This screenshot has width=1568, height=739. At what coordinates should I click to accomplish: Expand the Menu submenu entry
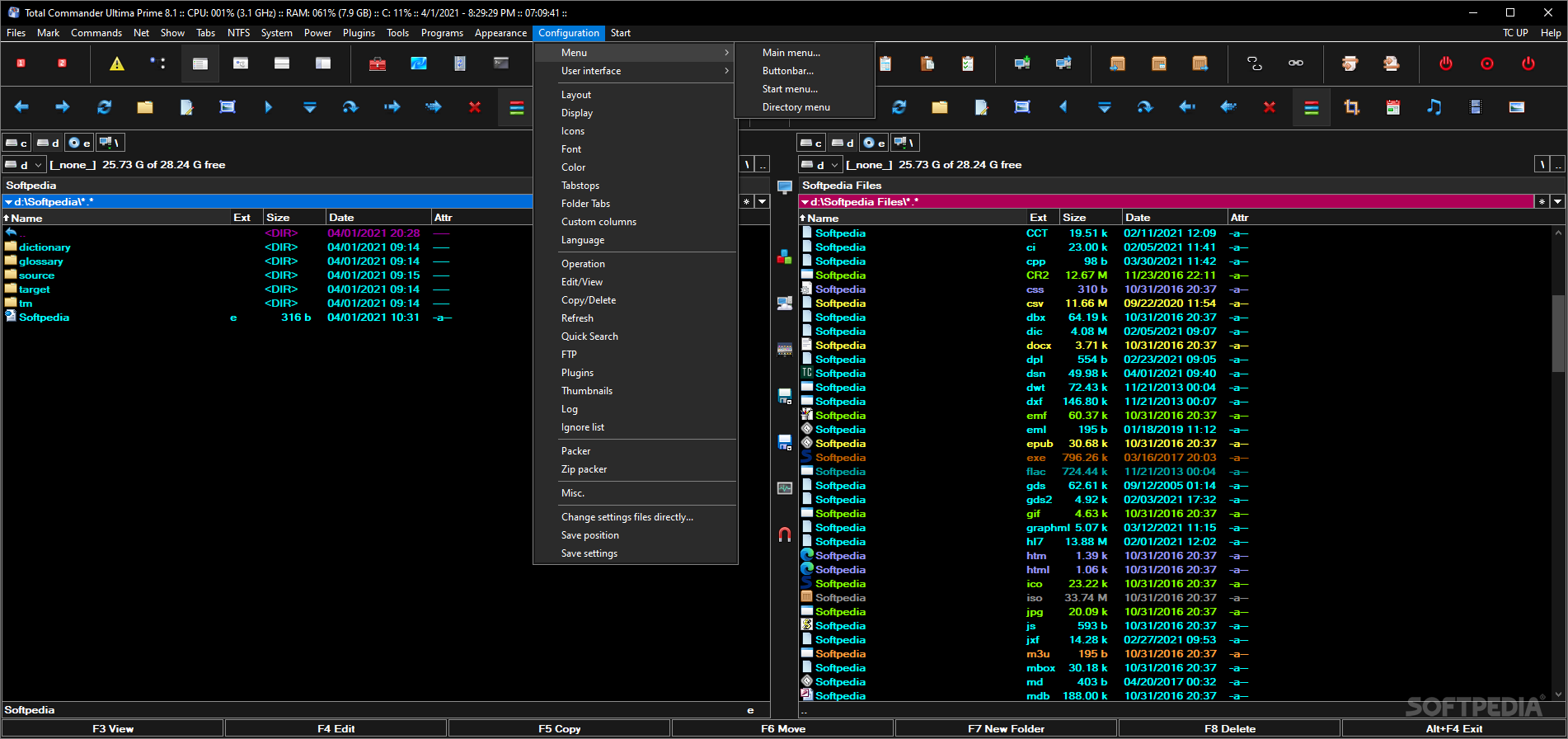tap(635, 53)
